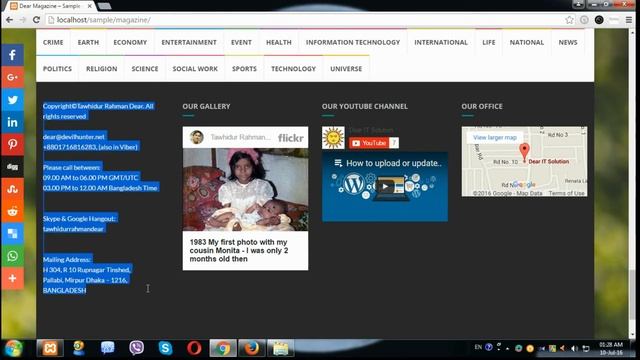Open Windows Start button
Image resolution: width=640 pixels, height=360 pixels.
click(13, 348)
